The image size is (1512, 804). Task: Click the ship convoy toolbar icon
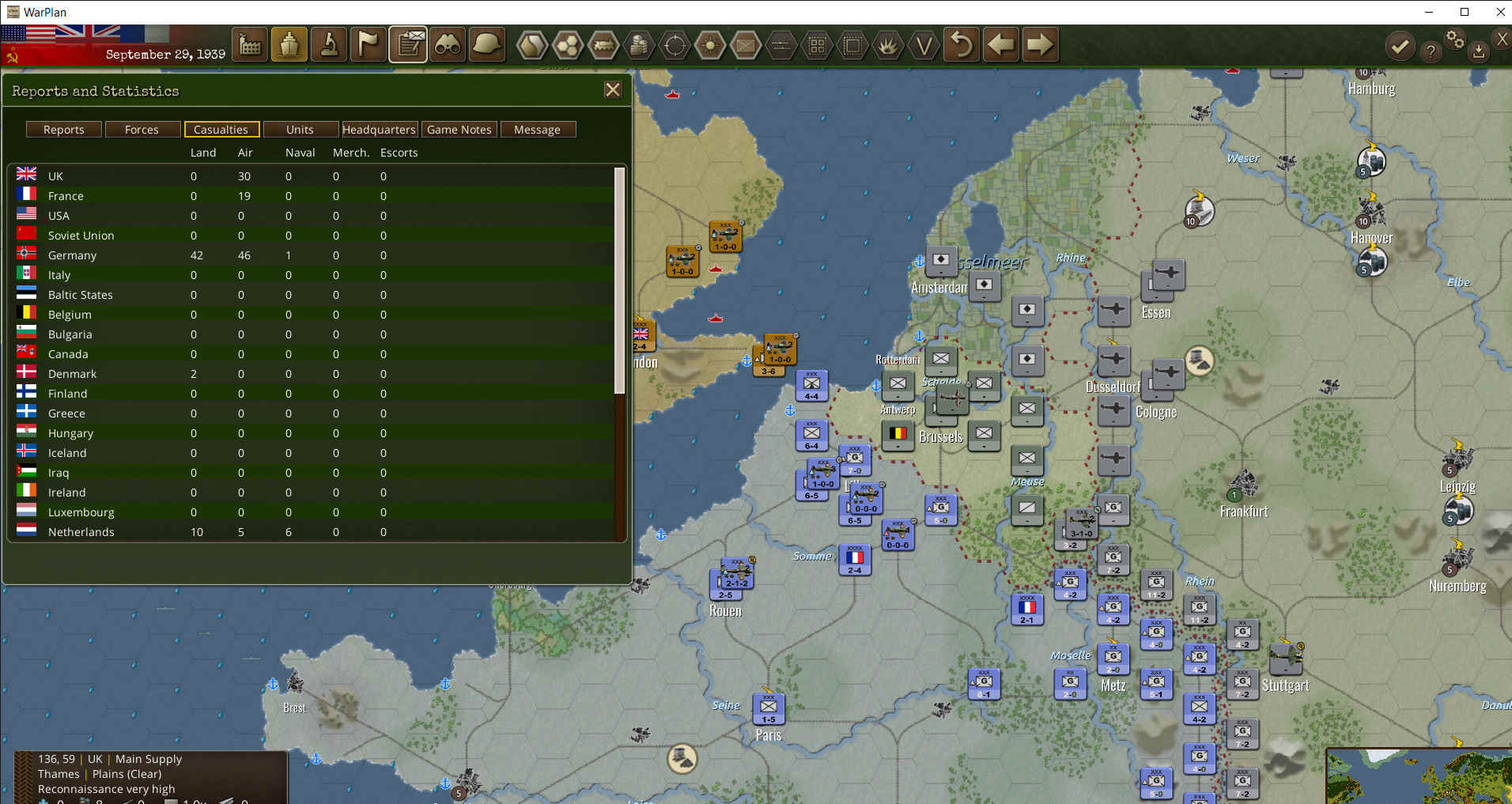[x=289, y=45]
